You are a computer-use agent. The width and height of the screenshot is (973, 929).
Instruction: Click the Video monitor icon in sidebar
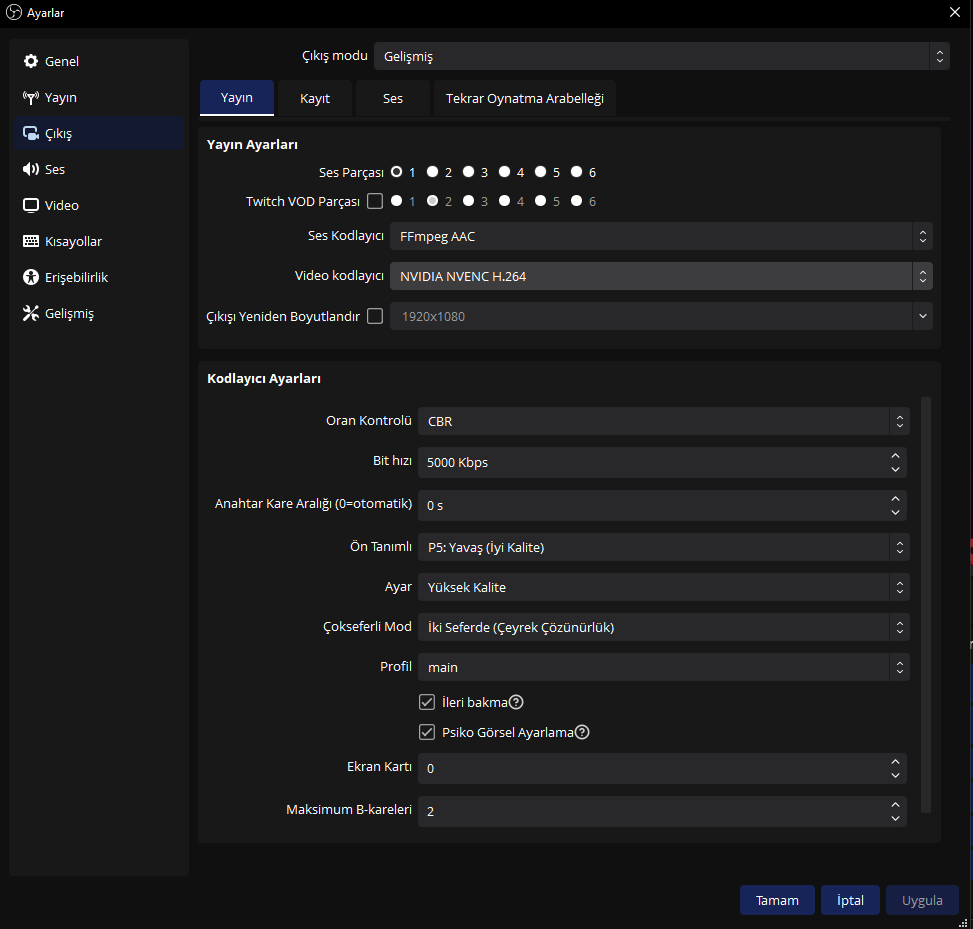point(30,205)
